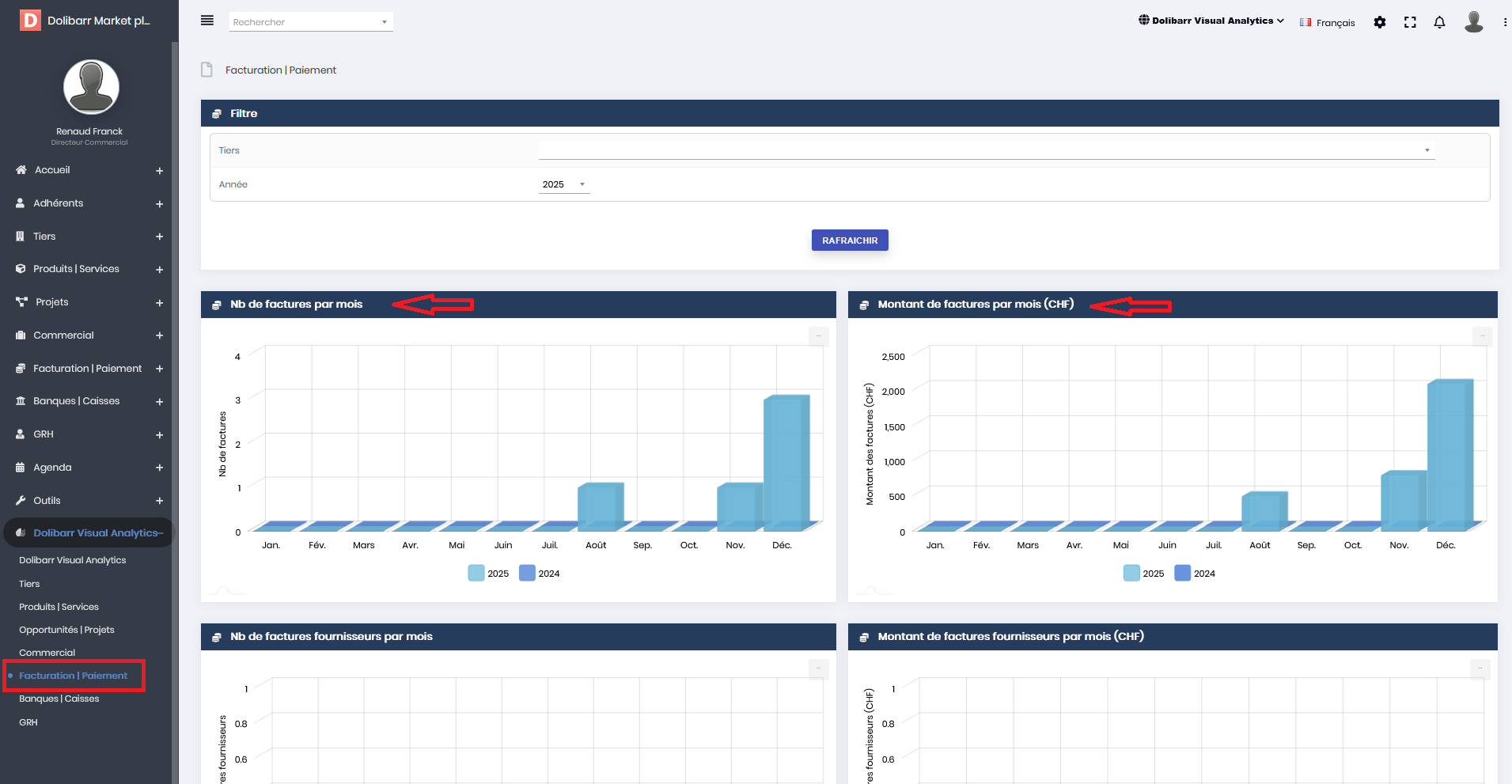
Task: Click the hamburger menu icon
Action: [x=207, y=21]
